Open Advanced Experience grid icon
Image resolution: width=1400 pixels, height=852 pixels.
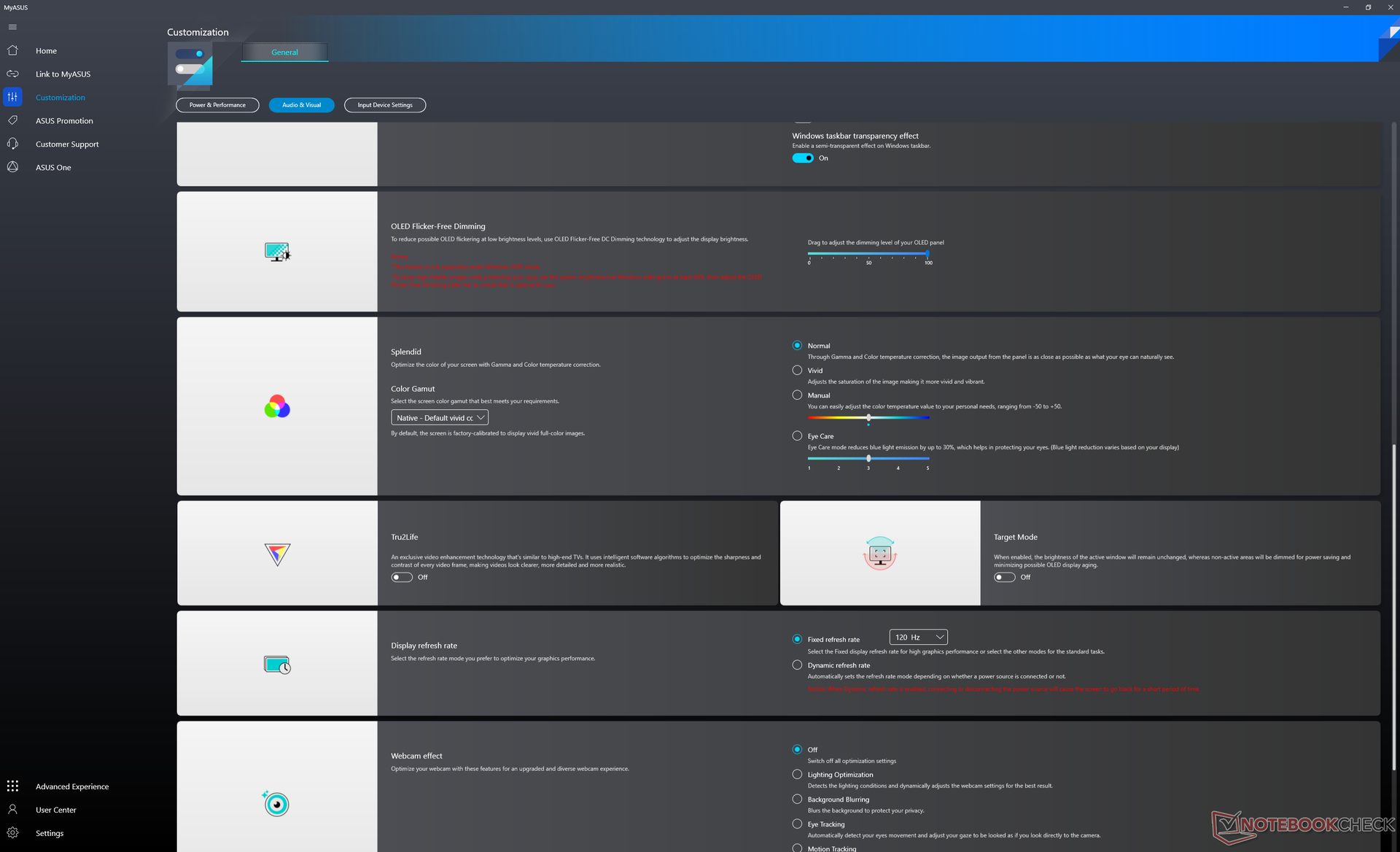click(x=12, y=786)
